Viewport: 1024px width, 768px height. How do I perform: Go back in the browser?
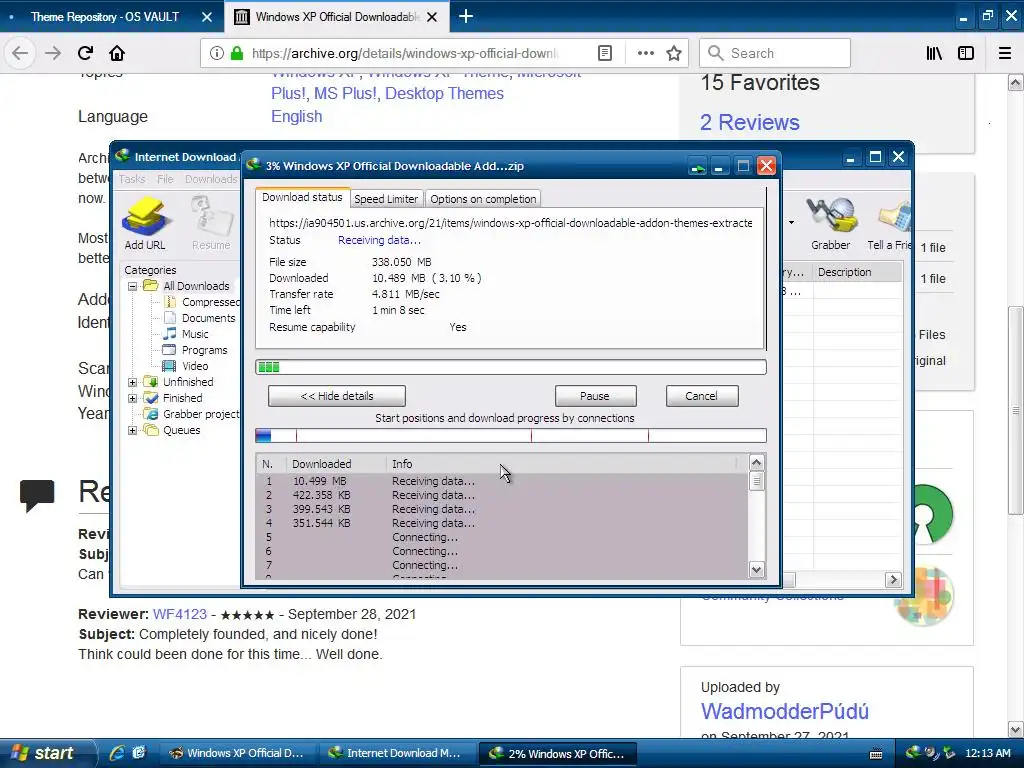pos(20,53)
